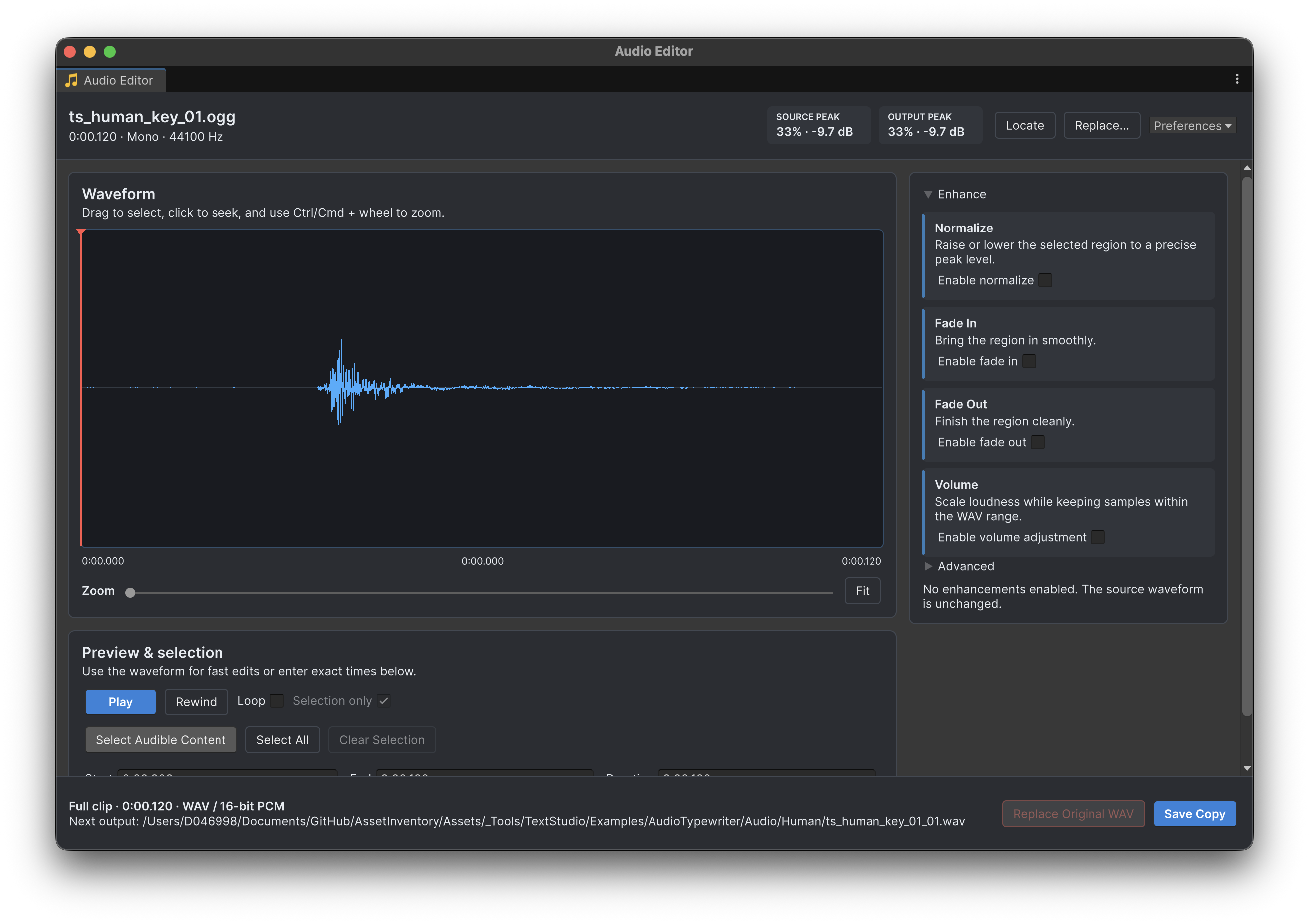The image size is (1309, 924).
Task: Click the SOURCE PEAK readout
Action: point(819,125)
